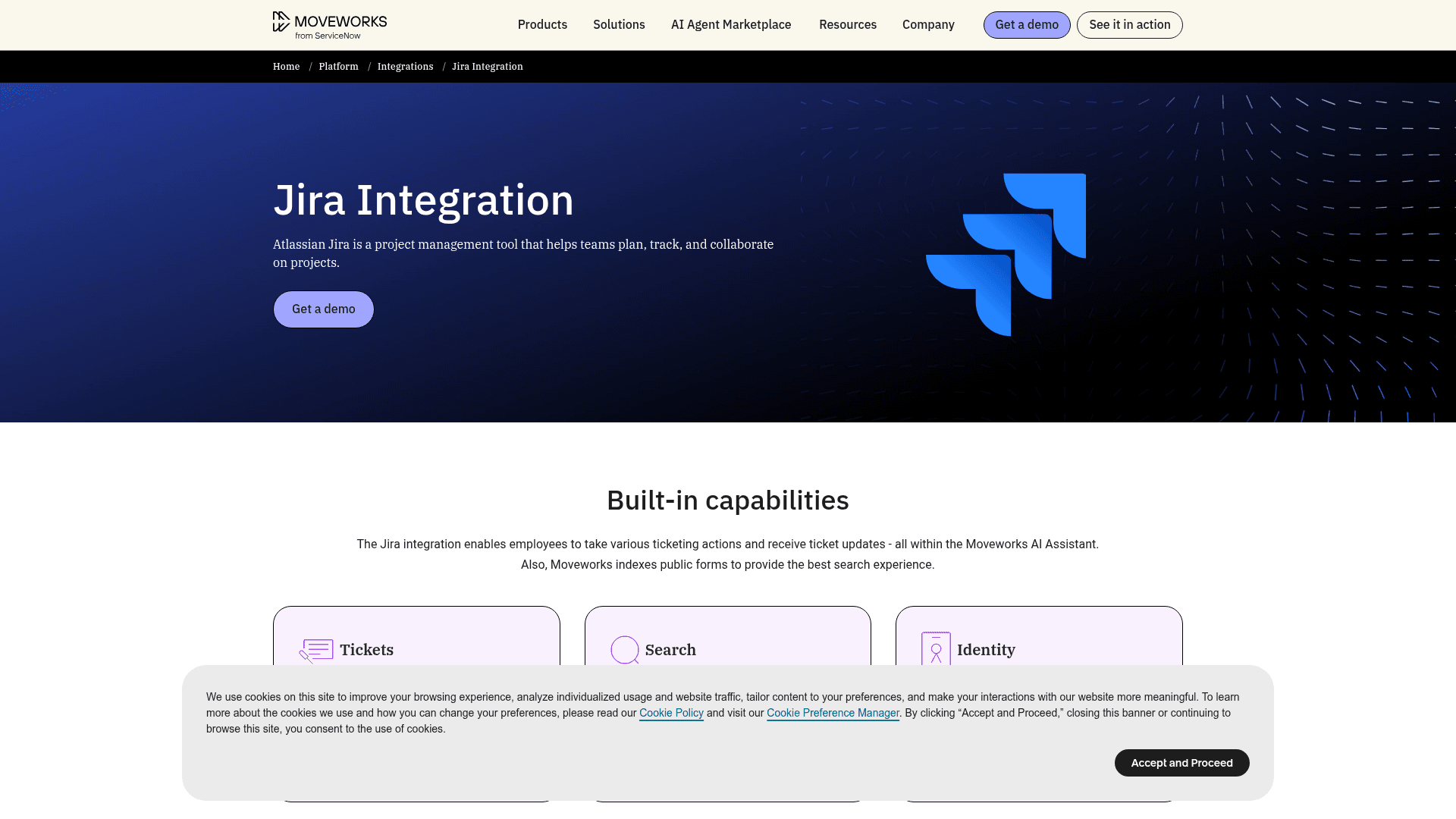This screenshot has height=819, width=1456.
Task: Click the Identity badge icon
Action: (936, 650)
